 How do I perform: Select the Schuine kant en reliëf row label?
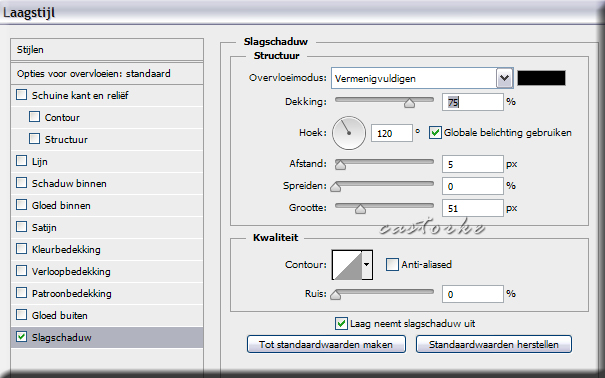pyautogui.click(x=80, y=96)
